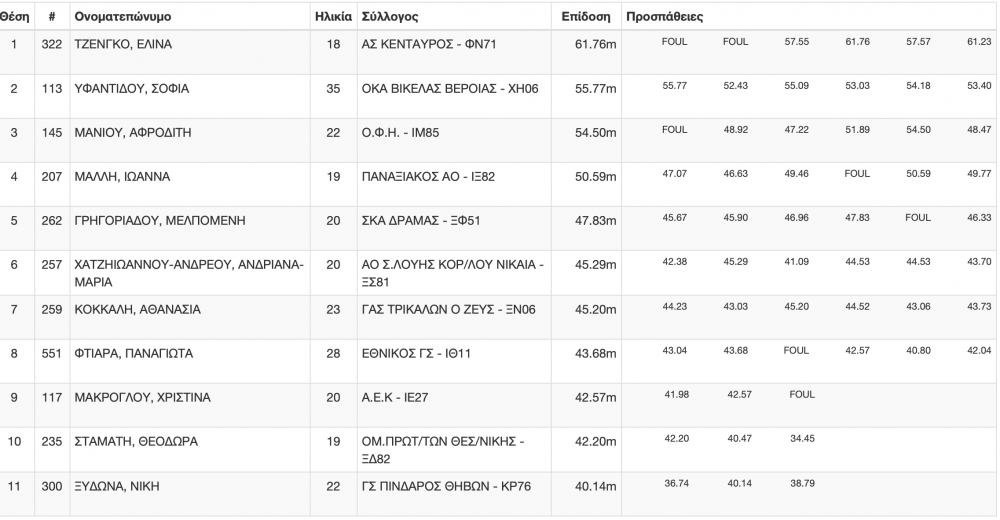Click club ΟΚΑ ΒΙΚΕΛΑΣ ΒΕΡΟΙΑΣ - ΧΗ06
The image size is (1000, 520).
(450, 89)
